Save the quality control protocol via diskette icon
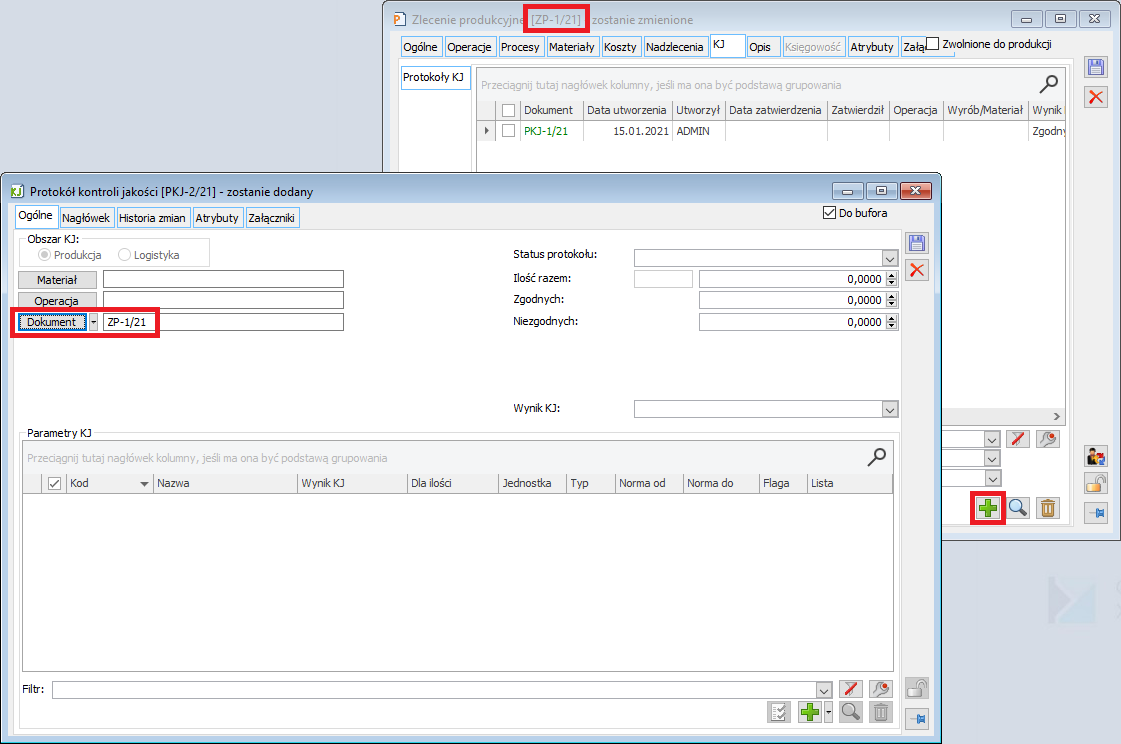The image size is (1121, 744). pyautogui.click(x=917, y=243)
